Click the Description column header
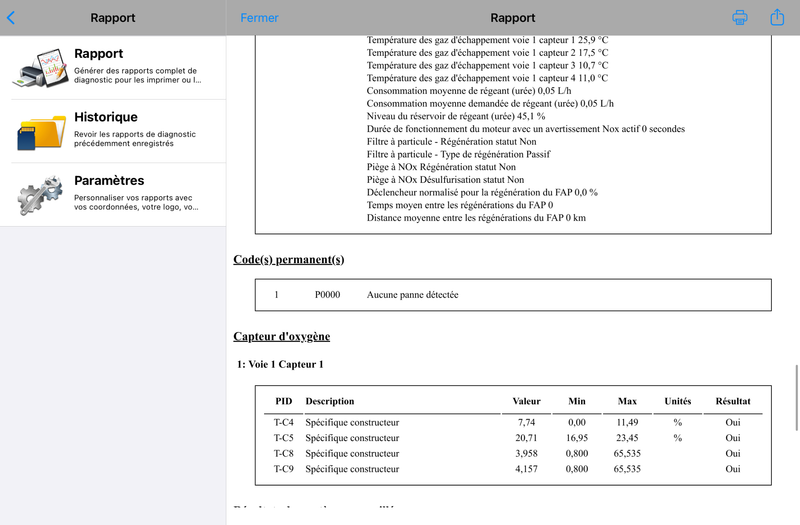800x525 pixels. coord(330,401)
